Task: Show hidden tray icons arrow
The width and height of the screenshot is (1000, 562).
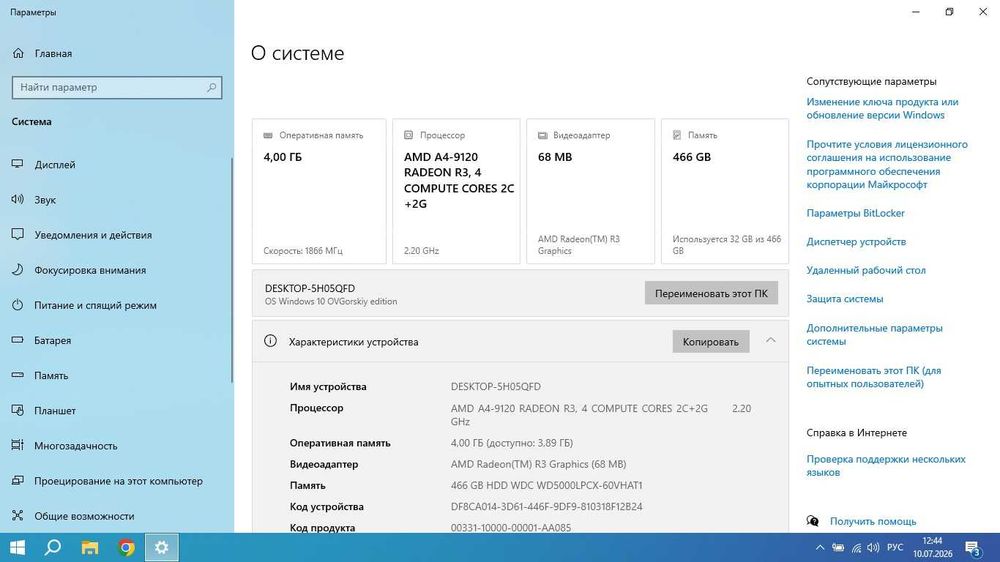Action: tap(820, 547)
